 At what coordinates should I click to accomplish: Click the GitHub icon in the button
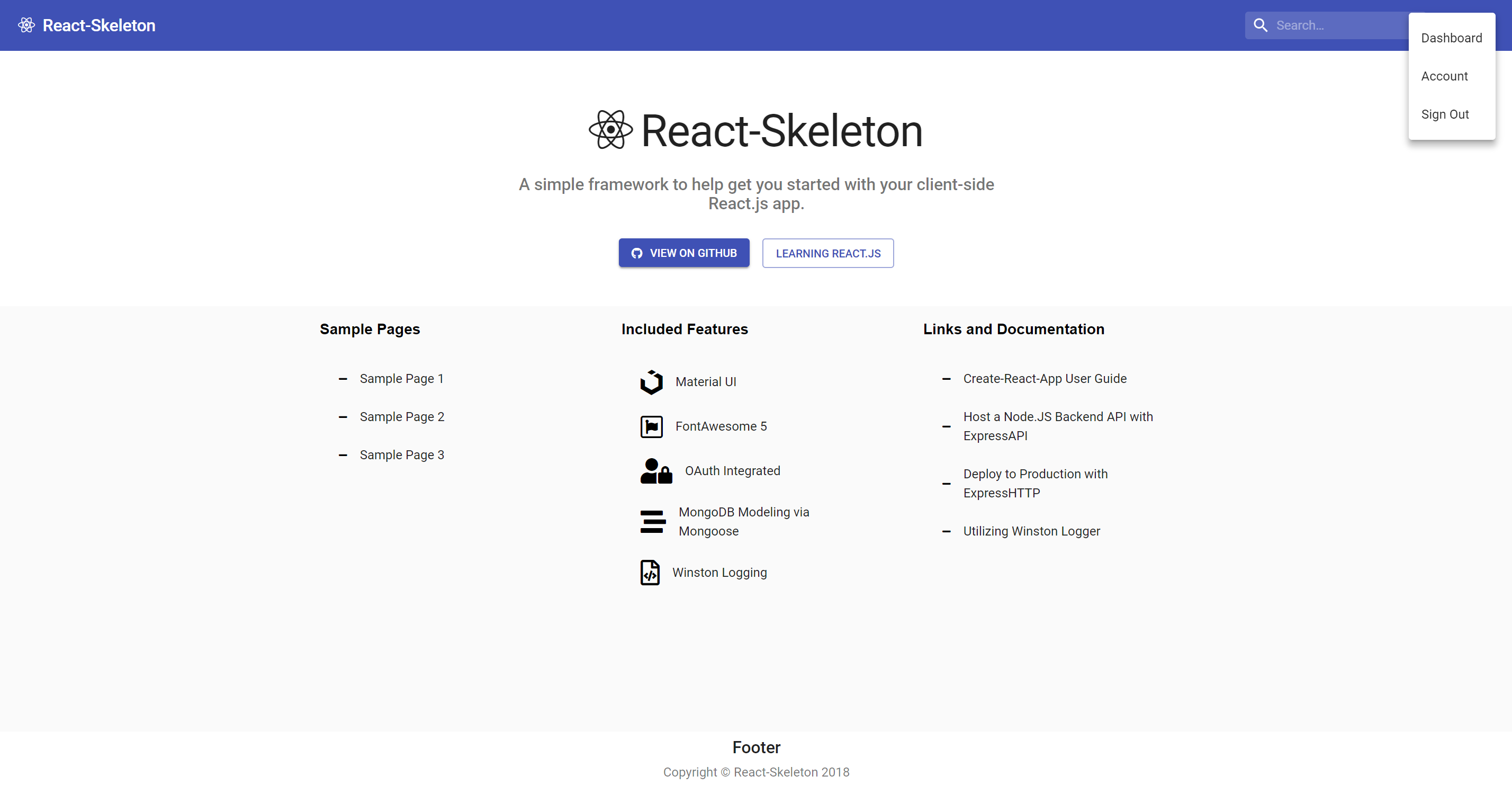pos(636,253)
